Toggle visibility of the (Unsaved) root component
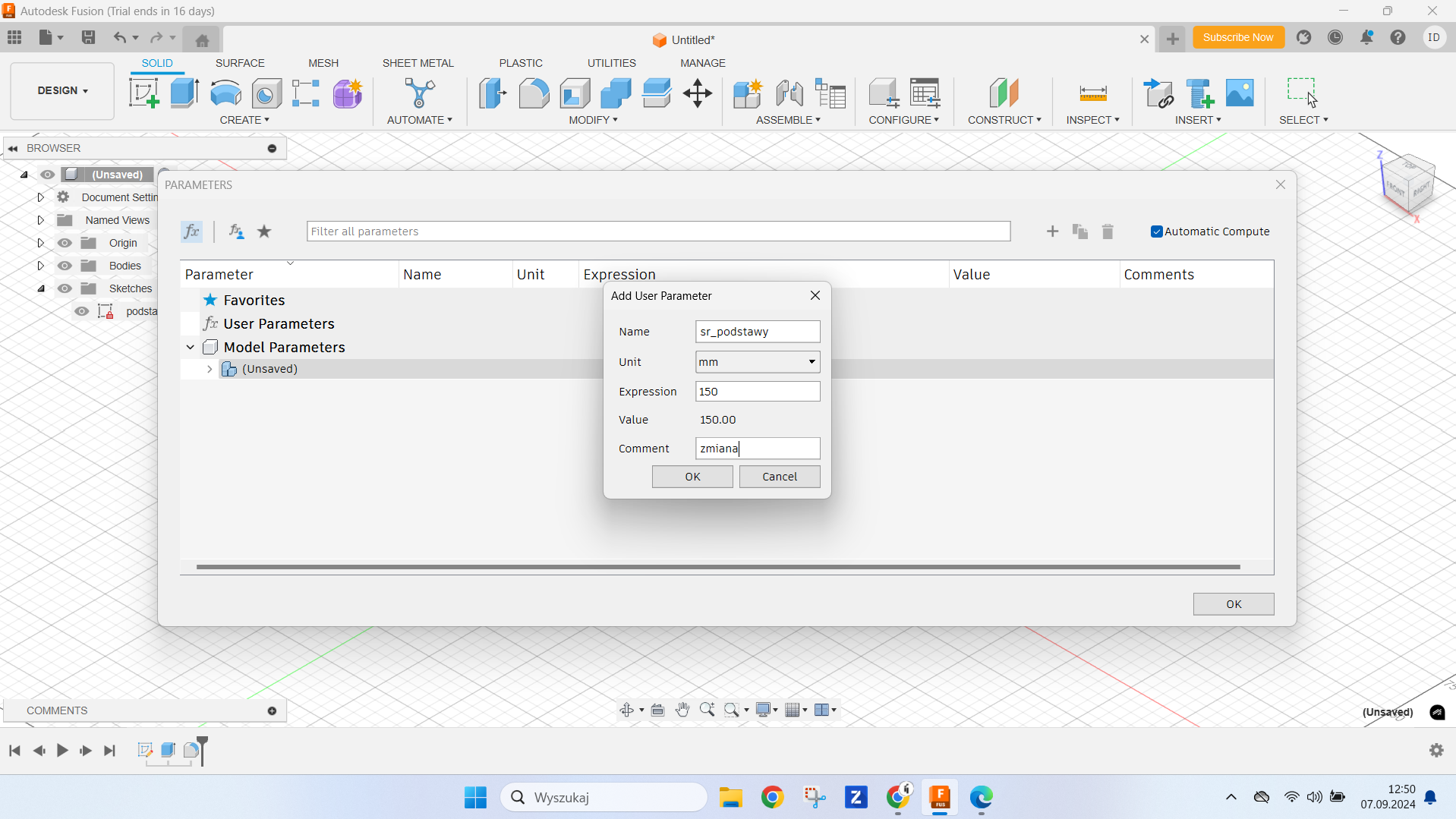The height and width of the screenshot is (819, 1456). click(47, 175)
